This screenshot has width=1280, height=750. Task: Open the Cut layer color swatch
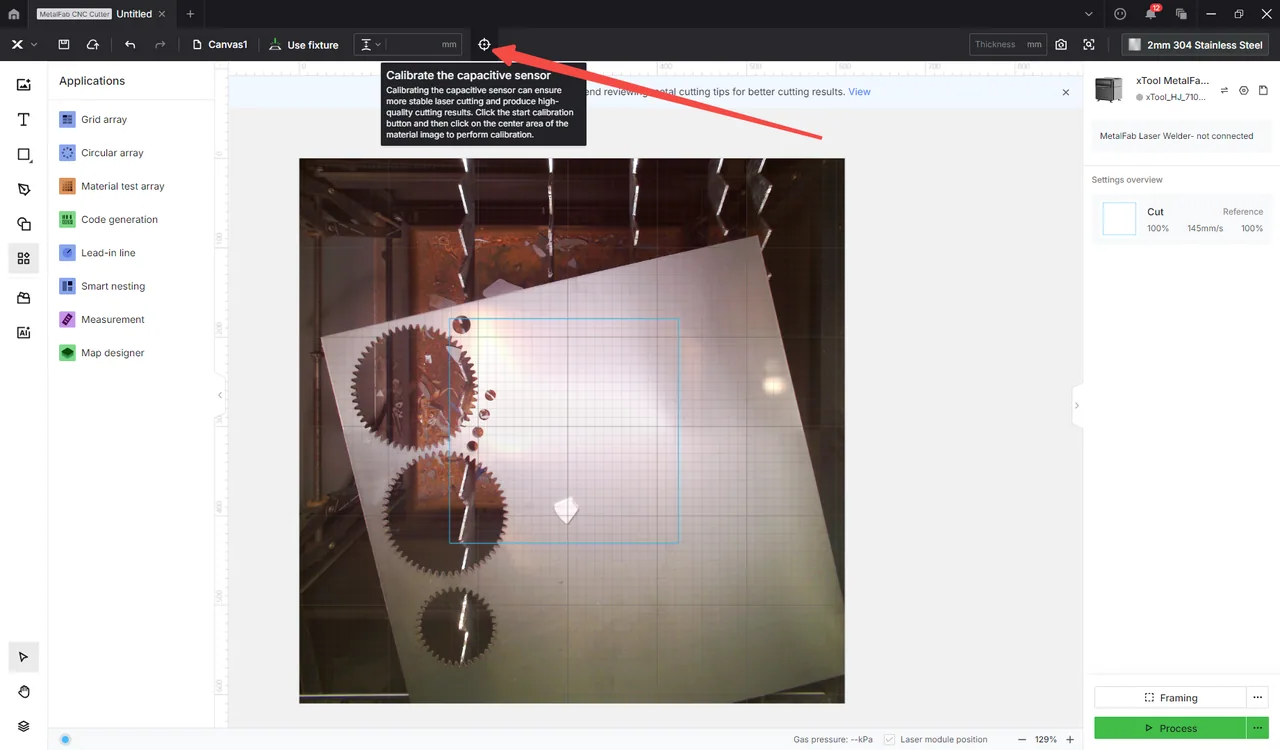point(1119,219)
